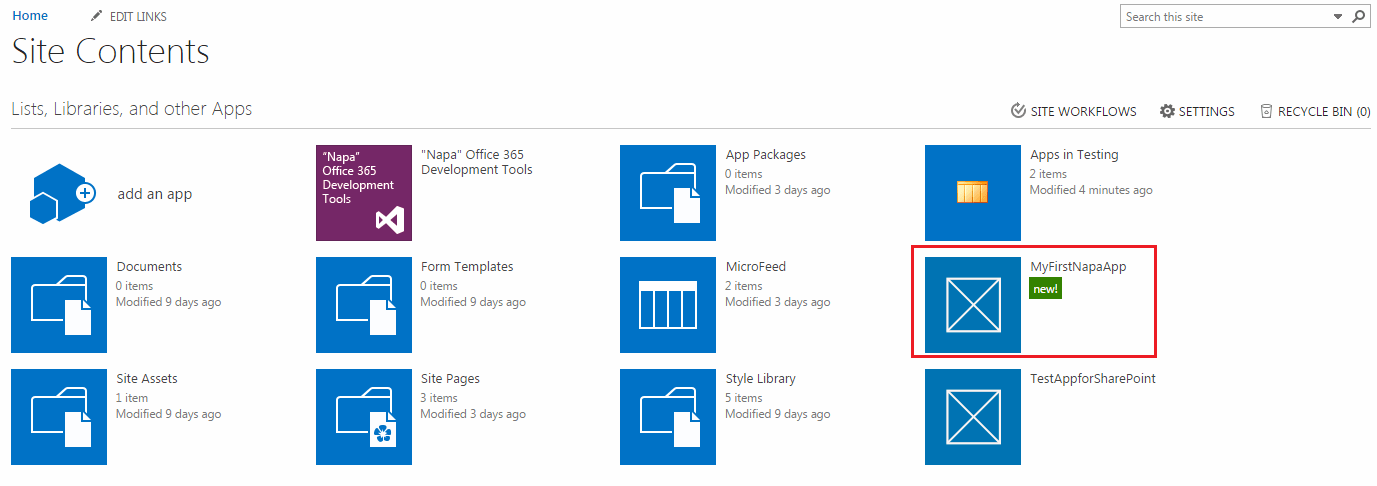Launch the TestAppforSharePoint tile icon

click(973, 417)
